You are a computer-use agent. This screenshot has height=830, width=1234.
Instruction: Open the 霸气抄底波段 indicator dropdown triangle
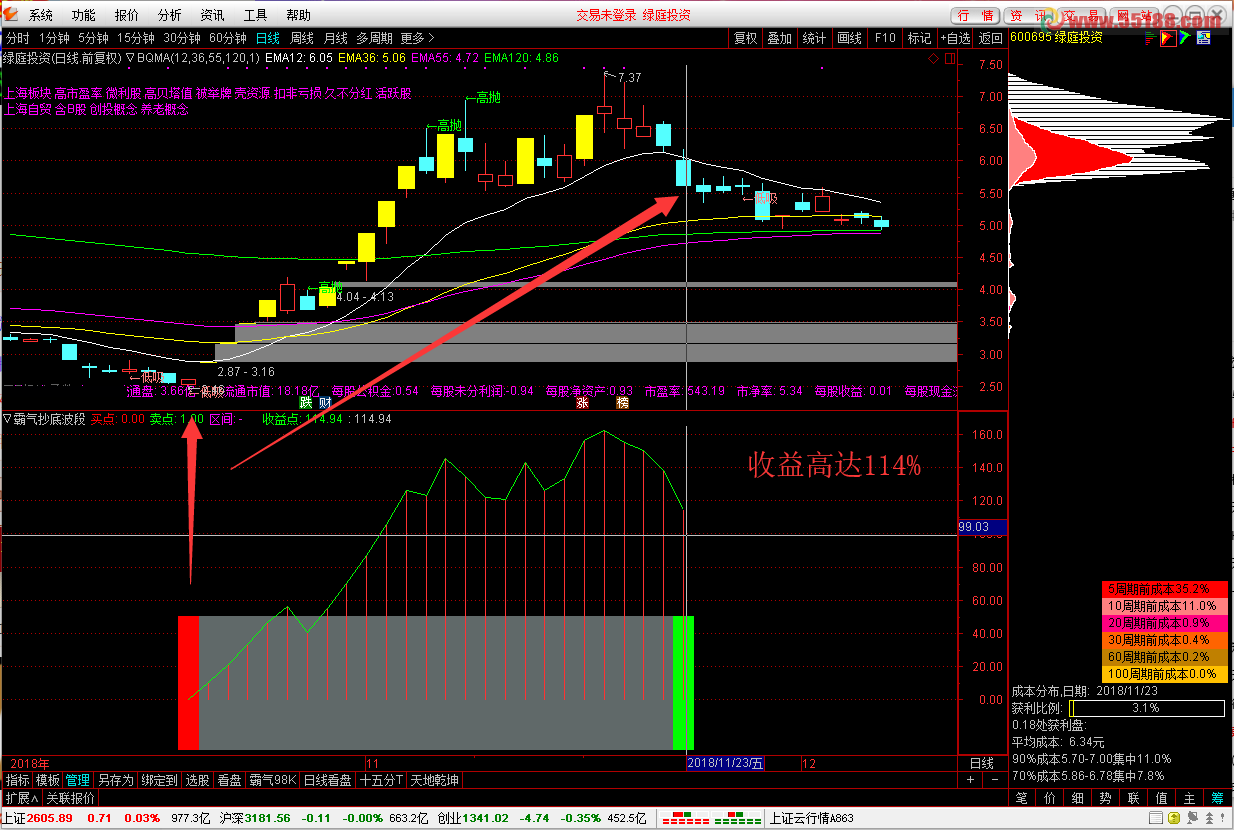point(7,420)
